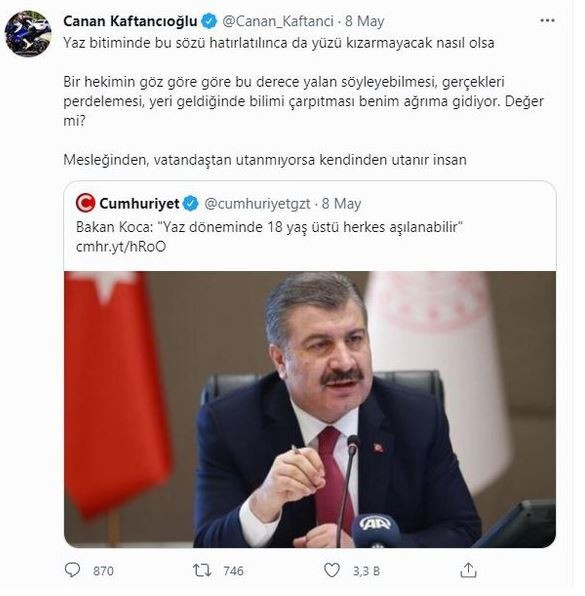Open quoted tweet text about Bakan Koca
Image resolution: width=585 pixels, height=596 pixels.
tap(270, 227)
